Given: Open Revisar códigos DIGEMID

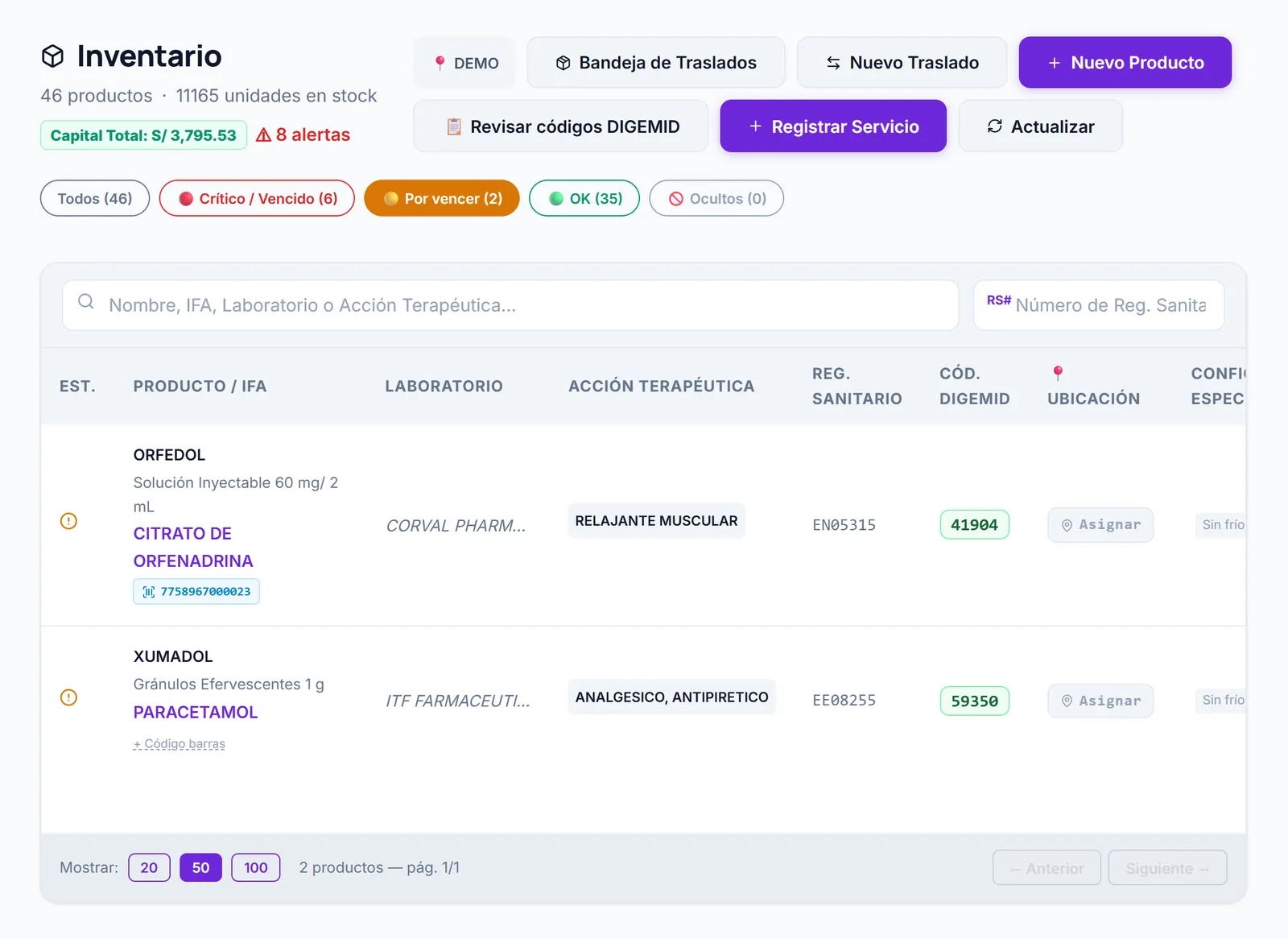Looking at the screenshot, I should tap(561, 126).
